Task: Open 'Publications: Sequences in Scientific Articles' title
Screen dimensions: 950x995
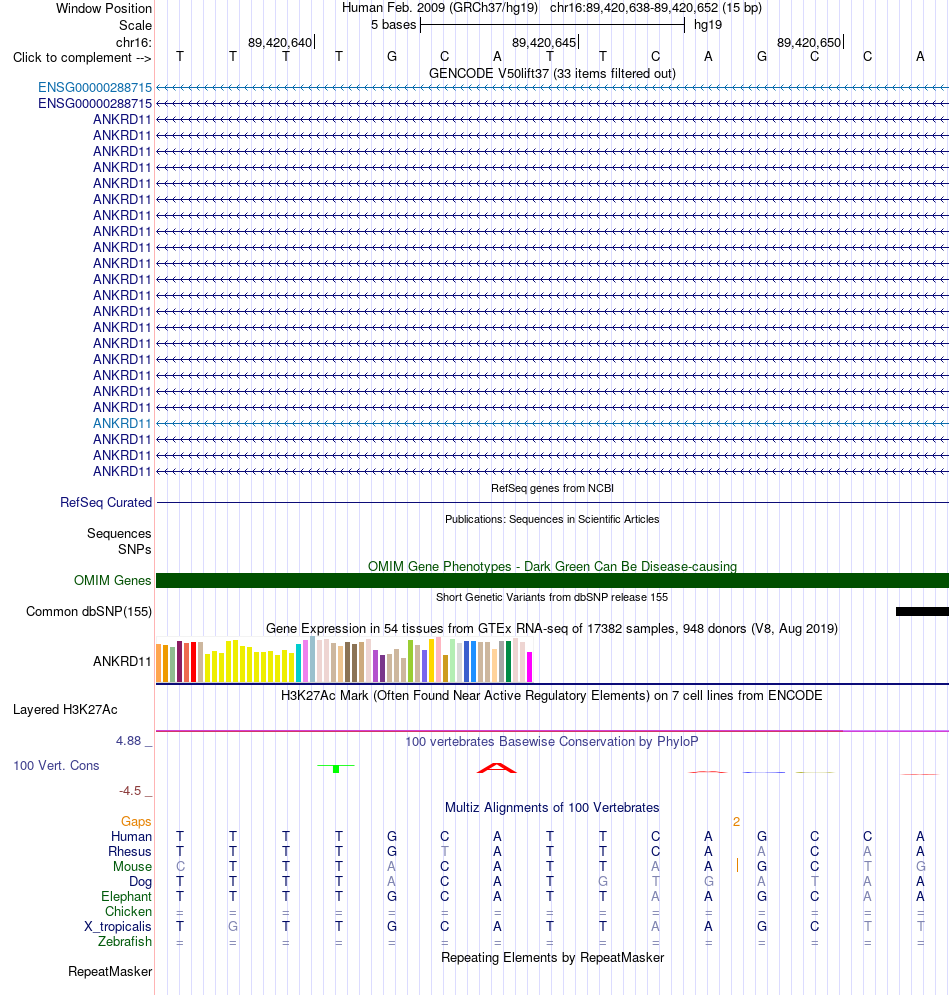Action: 552,519
